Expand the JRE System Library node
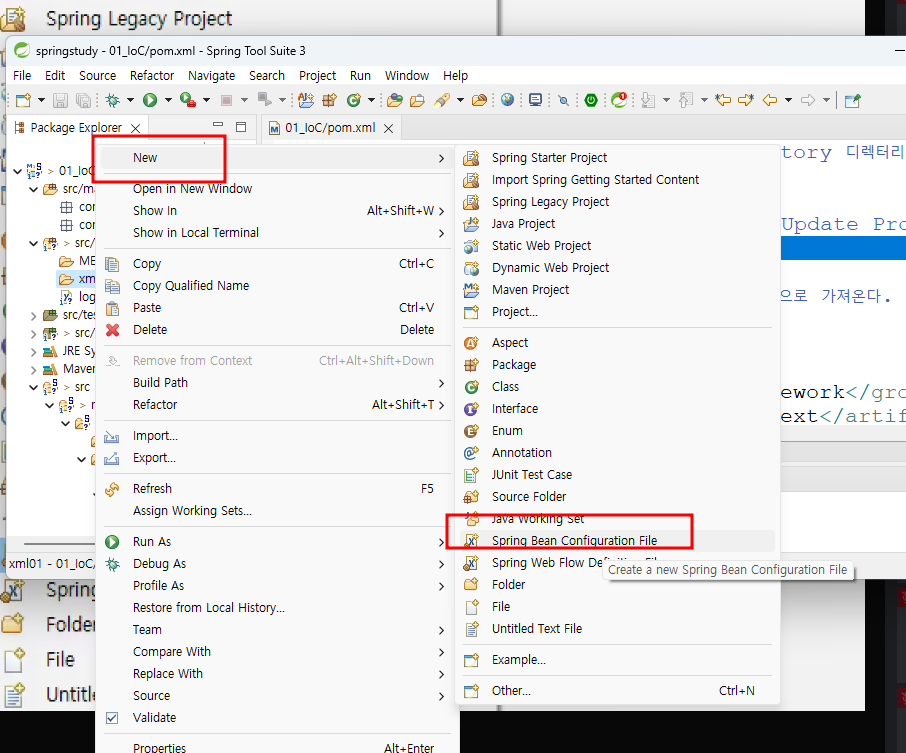Viewport: 906px width, 753px height. 34,351
